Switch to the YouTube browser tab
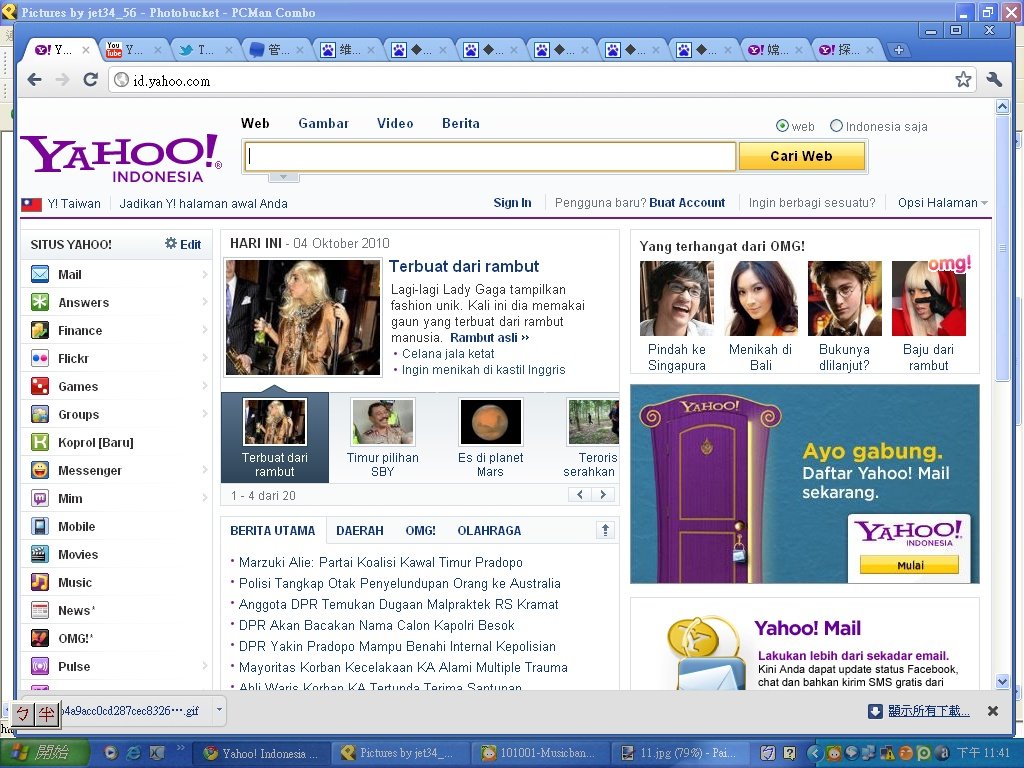Image resolution: width=1024 pixels, height=768 pixels. click(133, 50)
